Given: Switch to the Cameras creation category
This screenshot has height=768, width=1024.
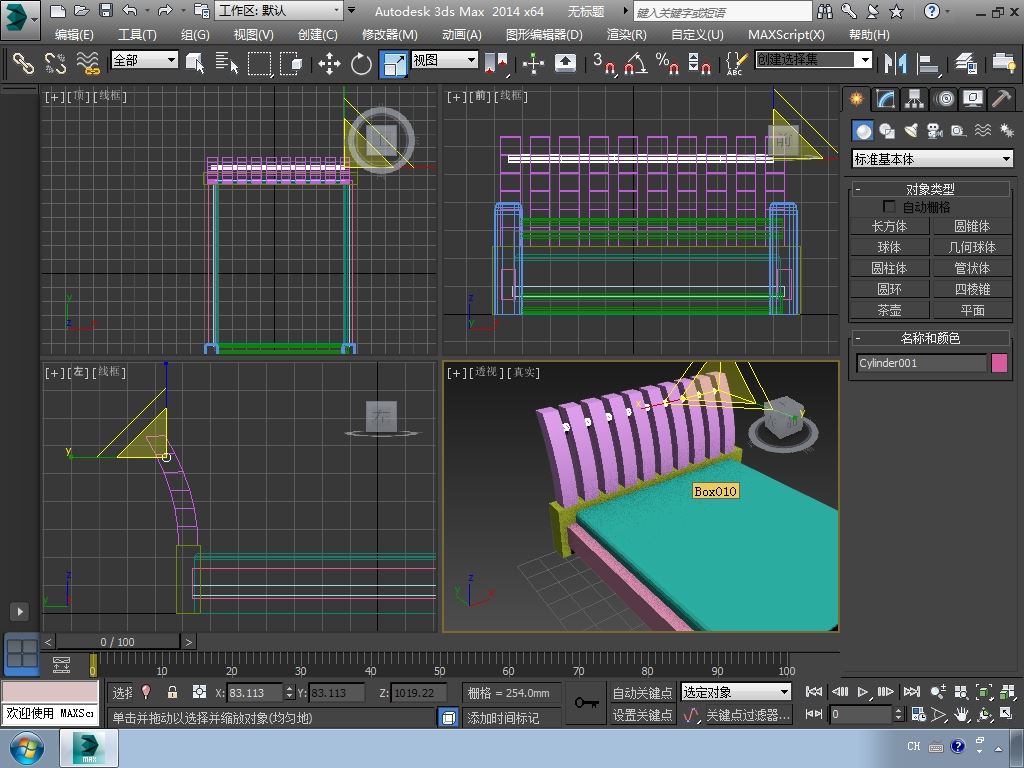Looking at the screenshot, I should (935, 131).
